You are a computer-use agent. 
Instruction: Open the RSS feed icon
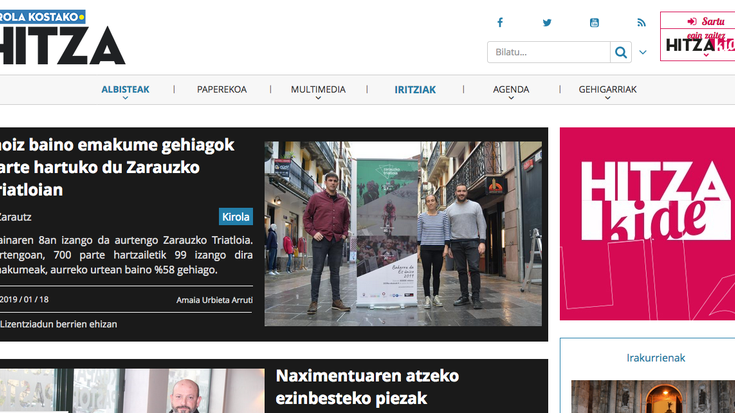click(641, 23)
